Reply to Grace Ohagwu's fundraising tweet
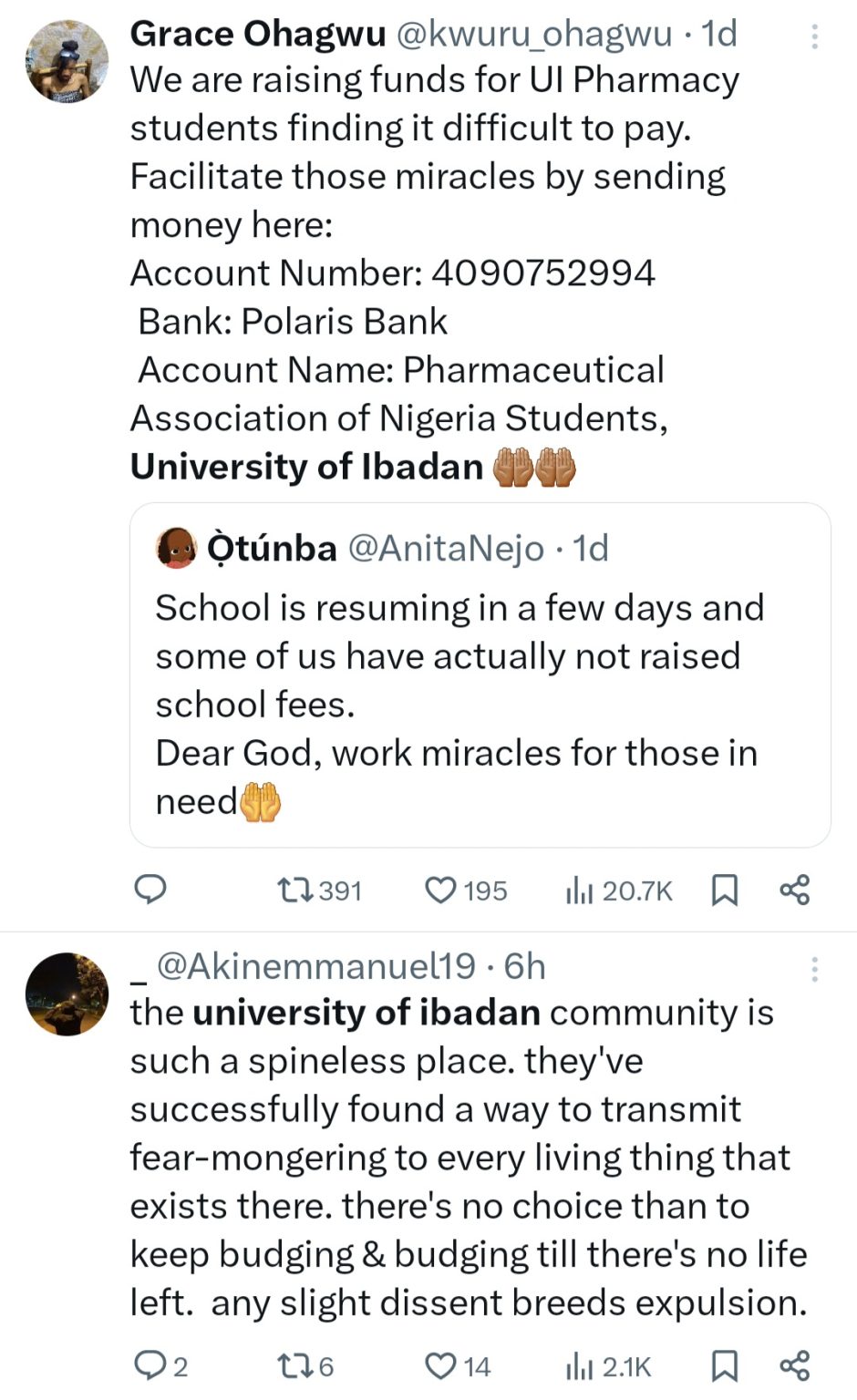The width and height of the screenshot is (857, 1400). point(150,889)
